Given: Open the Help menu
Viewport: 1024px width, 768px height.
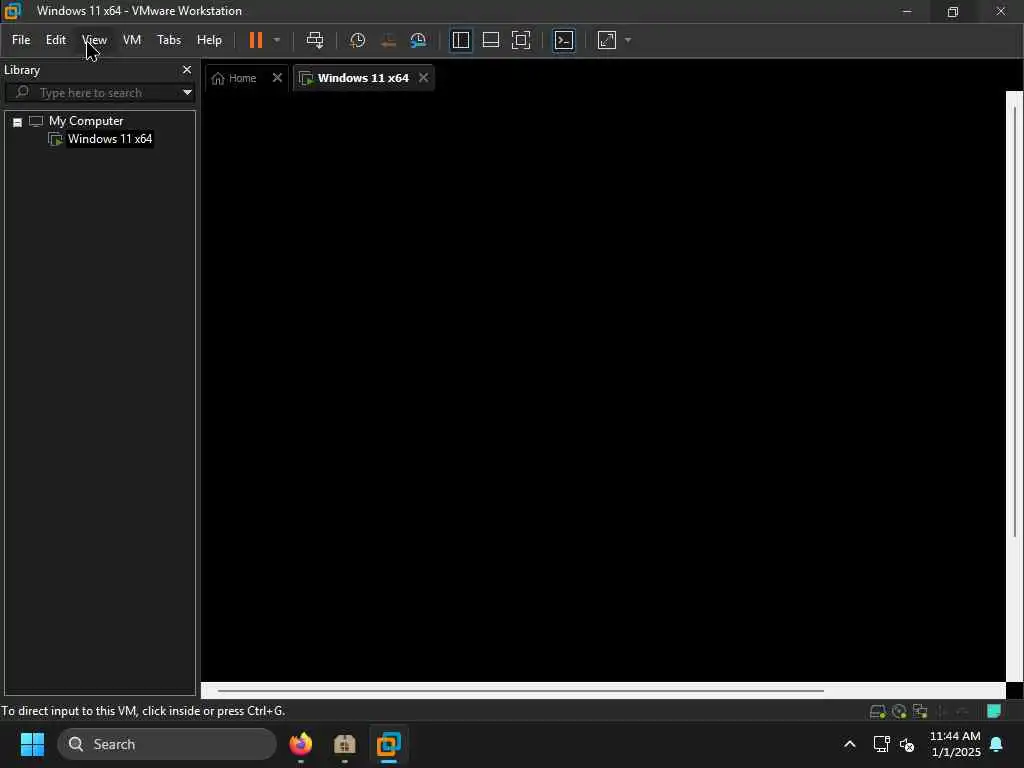Looking at the screenshot, I should click(209, 40).
